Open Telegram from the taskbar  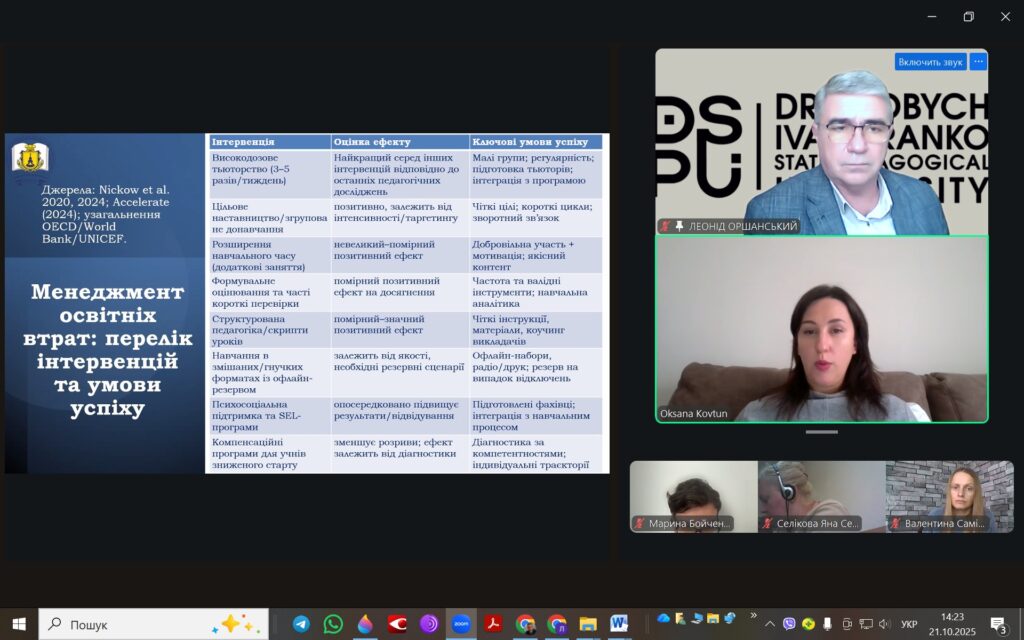click(301, 624)
